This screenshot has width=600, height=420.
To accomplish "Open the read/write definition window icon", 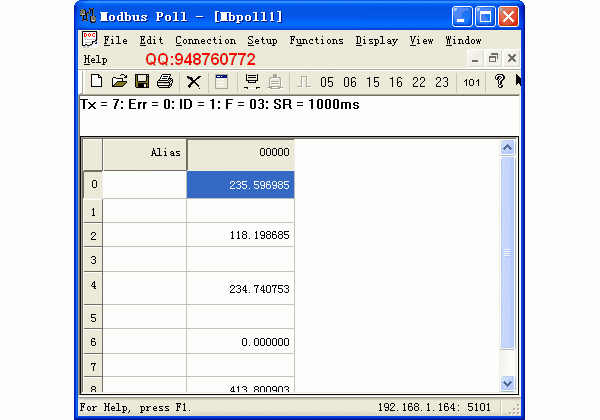I will coord(221,82).
